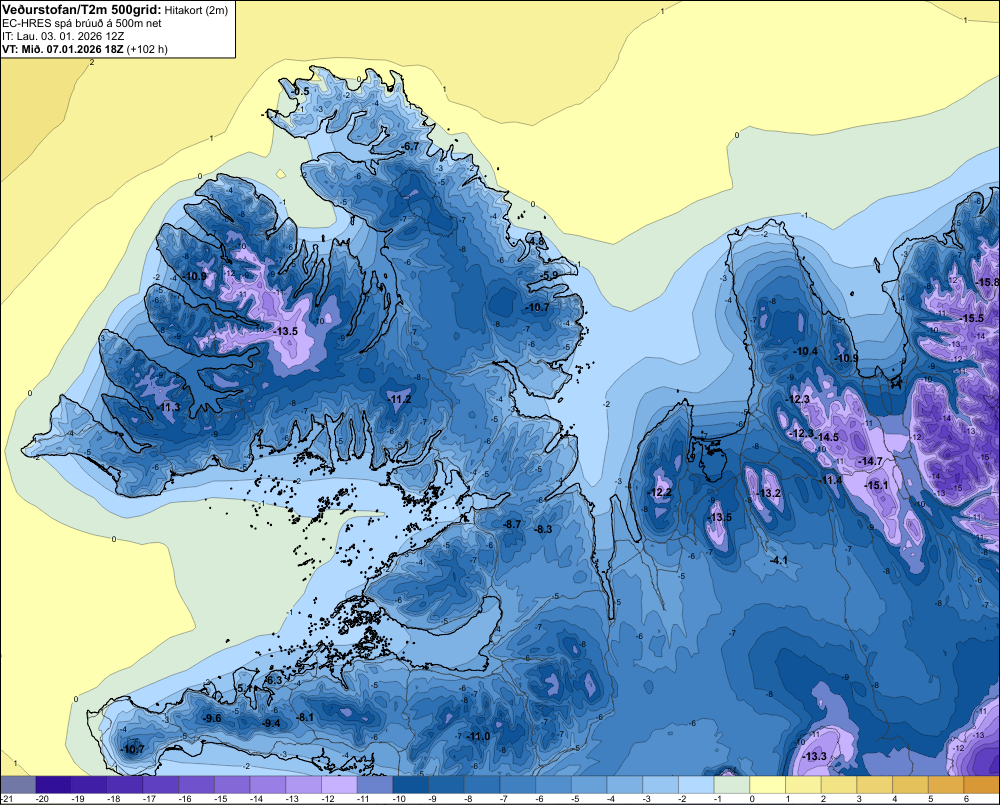
Task: Click the '-4.8' temperature value
Action: click(536, 242)
